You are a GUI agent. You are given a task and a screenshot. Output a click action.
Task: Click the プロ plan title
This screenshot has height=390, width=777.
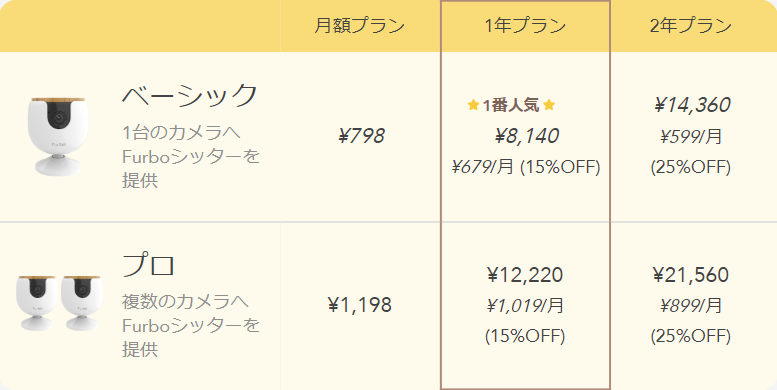coord(148,264)
